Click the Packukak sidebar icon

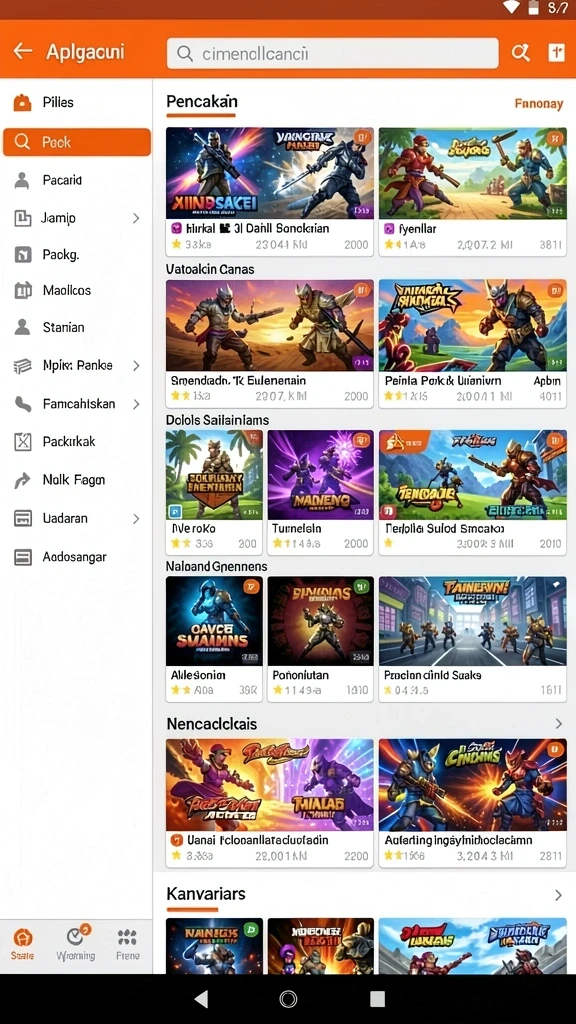pyautogui.click(x=23, y=442)
